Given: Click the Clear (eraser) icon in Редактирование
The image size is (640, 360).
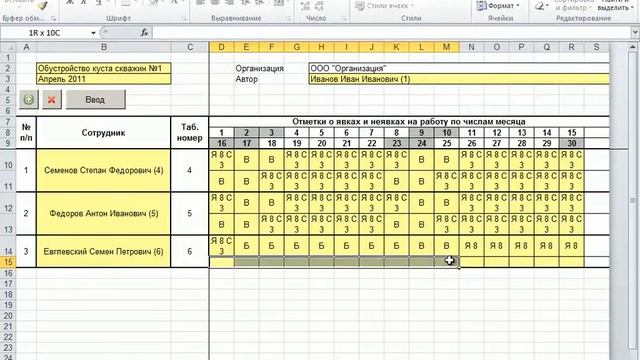Looking at the screenshot, I should click(x=541, y=6).
